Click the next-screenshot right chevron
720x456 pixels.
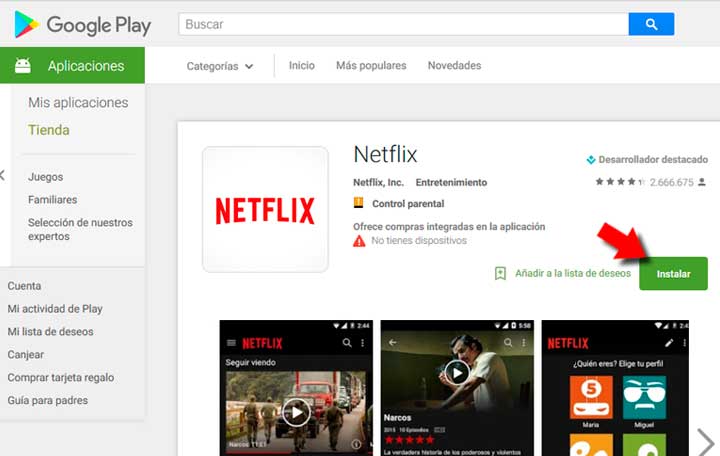pyautogui.click(x=705, y=442)
